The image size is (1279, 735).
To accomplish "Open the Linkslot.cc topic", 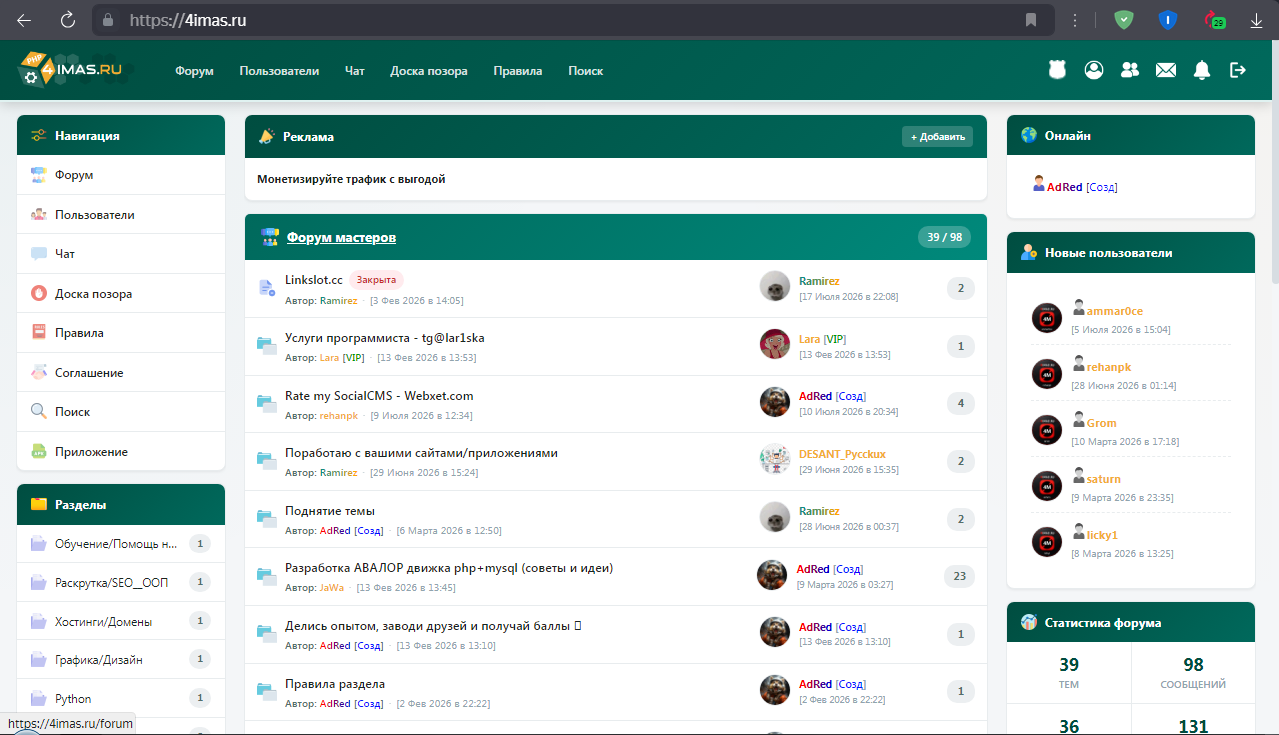I will click(314, 280).
